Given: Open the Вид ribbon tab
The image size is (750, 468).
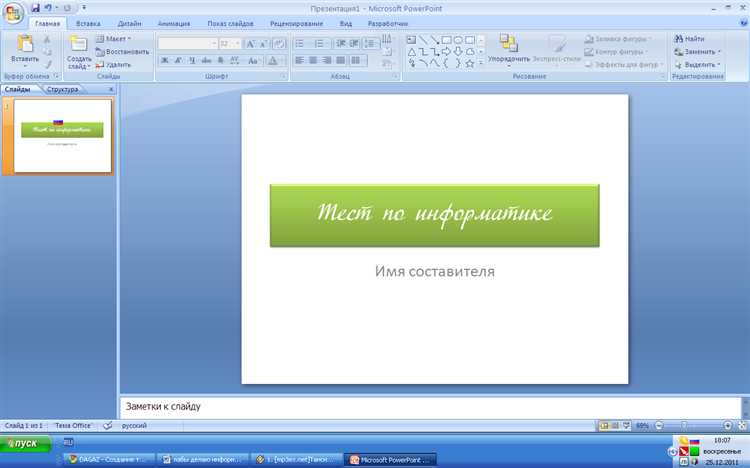Looking at the screenshot, I should tap(346, 23).
